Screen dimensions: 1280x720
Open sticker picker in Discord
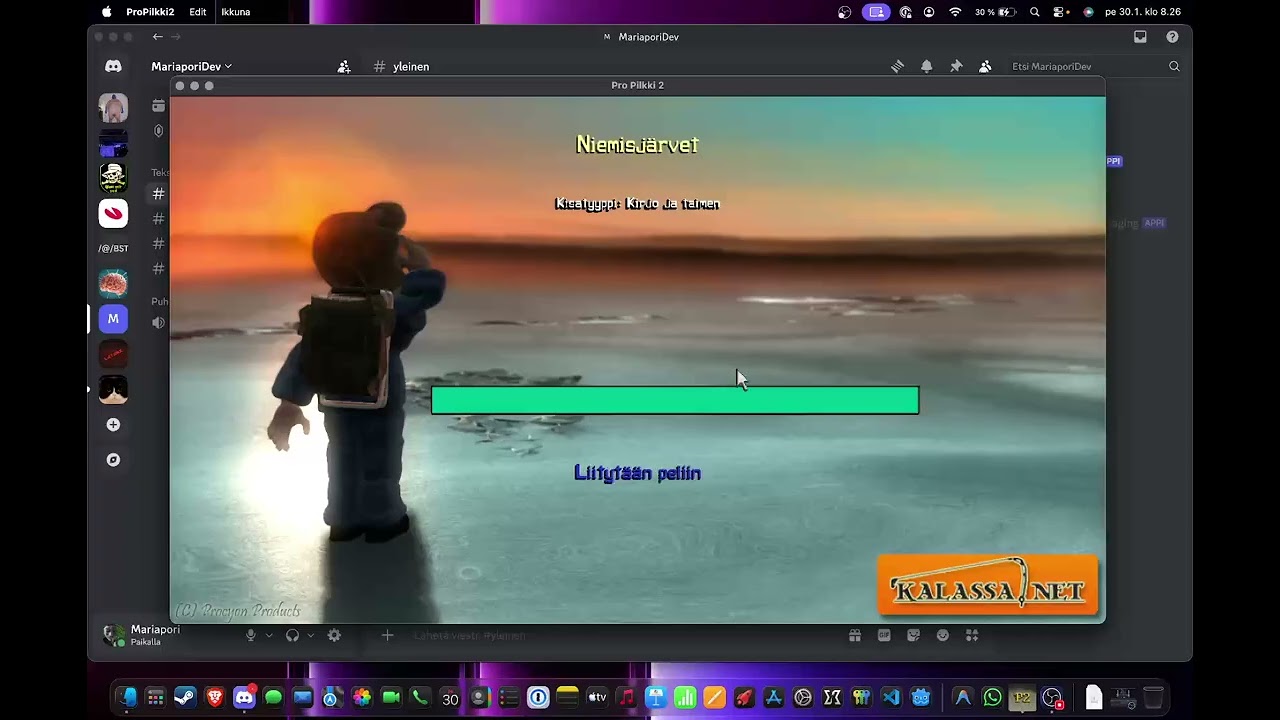913,635
